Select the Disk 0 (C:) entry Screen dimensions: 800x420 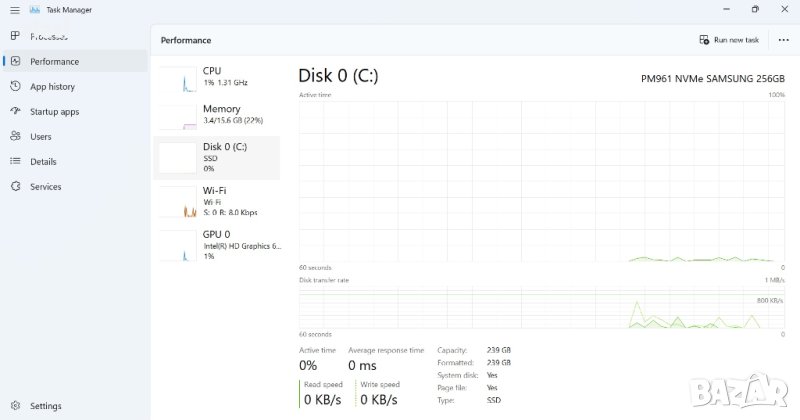click(x=218, y=157)
